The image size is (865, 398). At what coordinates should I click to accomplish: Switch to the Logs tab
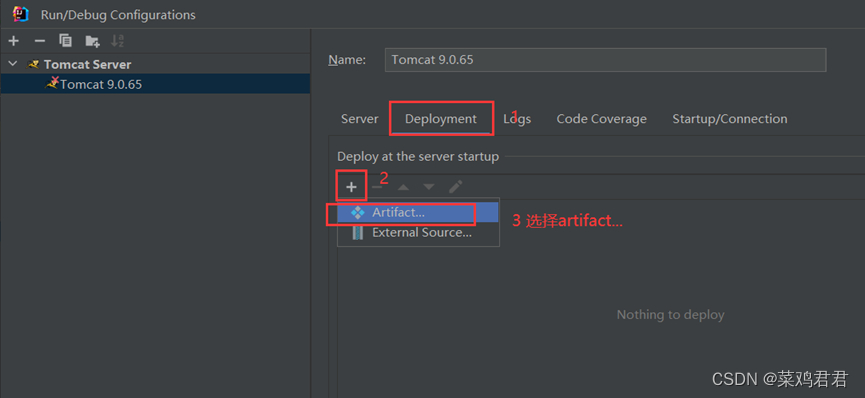click(x=517, y=119)
